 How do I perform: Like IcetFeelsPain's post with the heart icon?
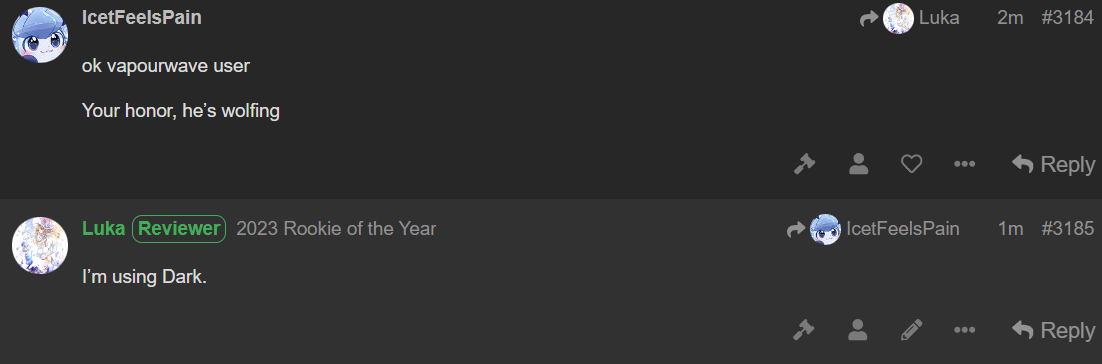(912, 164)
